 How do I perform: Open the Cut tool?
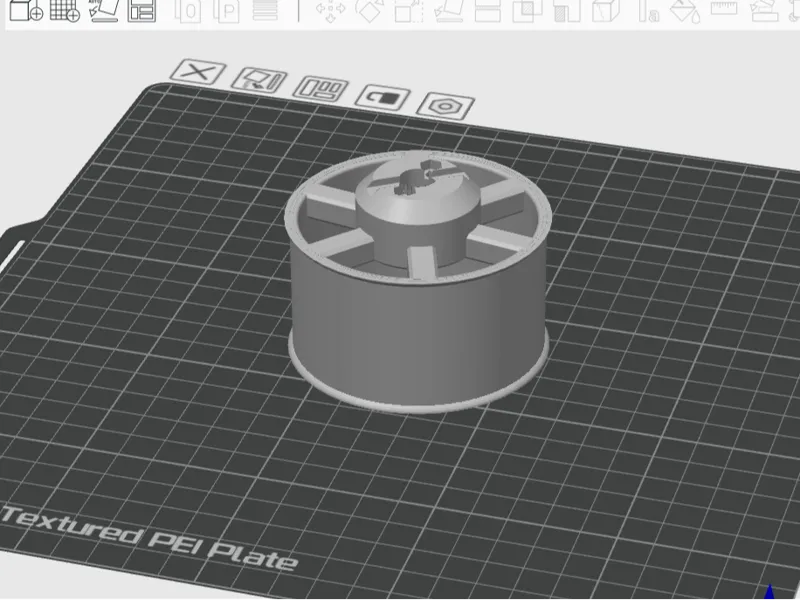pos(488,10)
